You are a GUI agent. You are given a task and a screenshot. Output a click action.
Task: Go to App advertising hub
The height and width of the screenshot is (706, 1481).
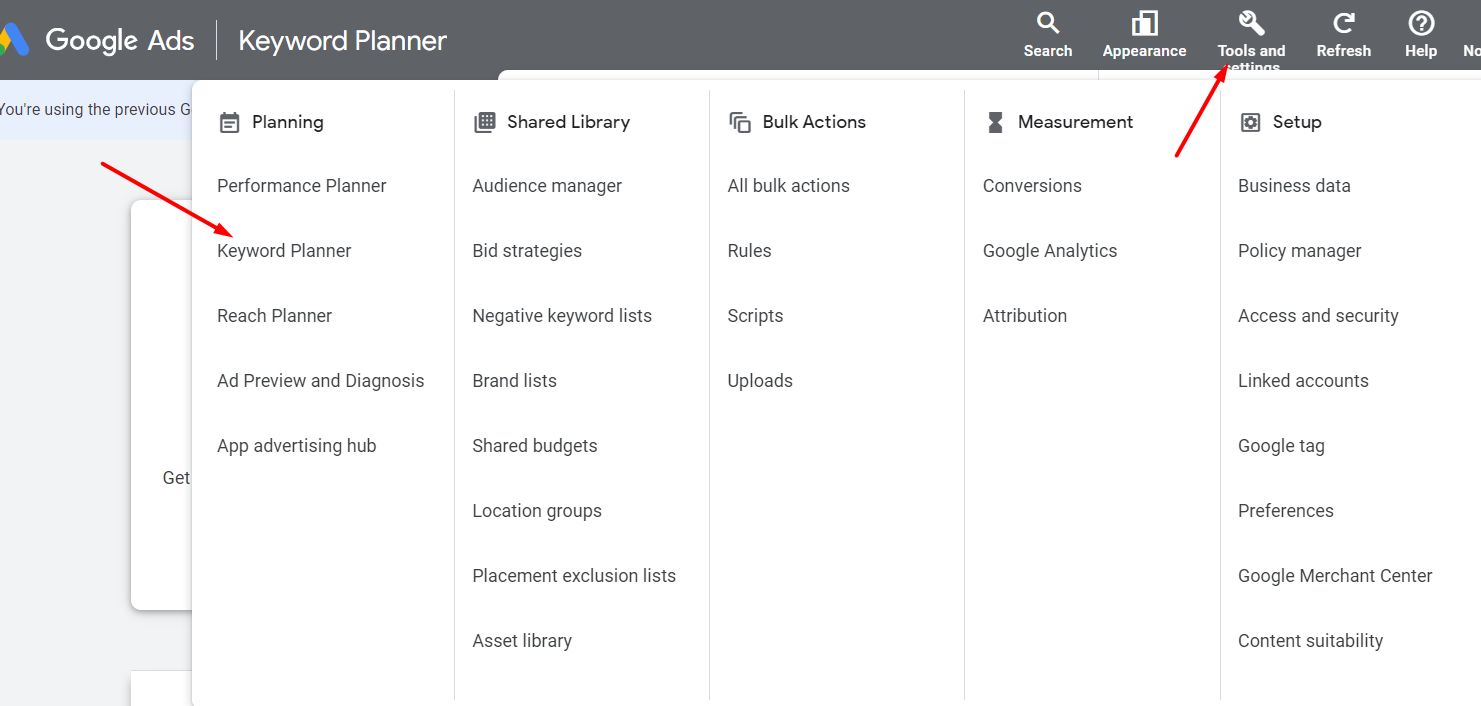[x=296, y=446]
